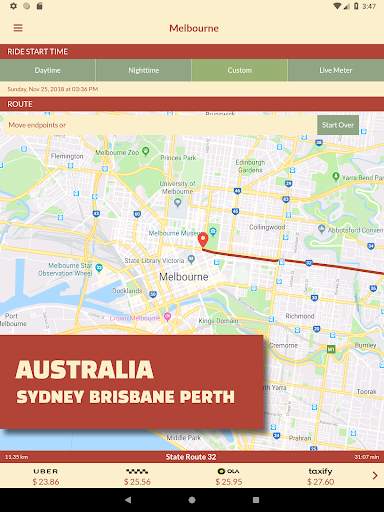Tap the Edinburgh Gardens label
The width and height of the screenshot is (384, 512).
pyautogui.click(x=250, y=166)
